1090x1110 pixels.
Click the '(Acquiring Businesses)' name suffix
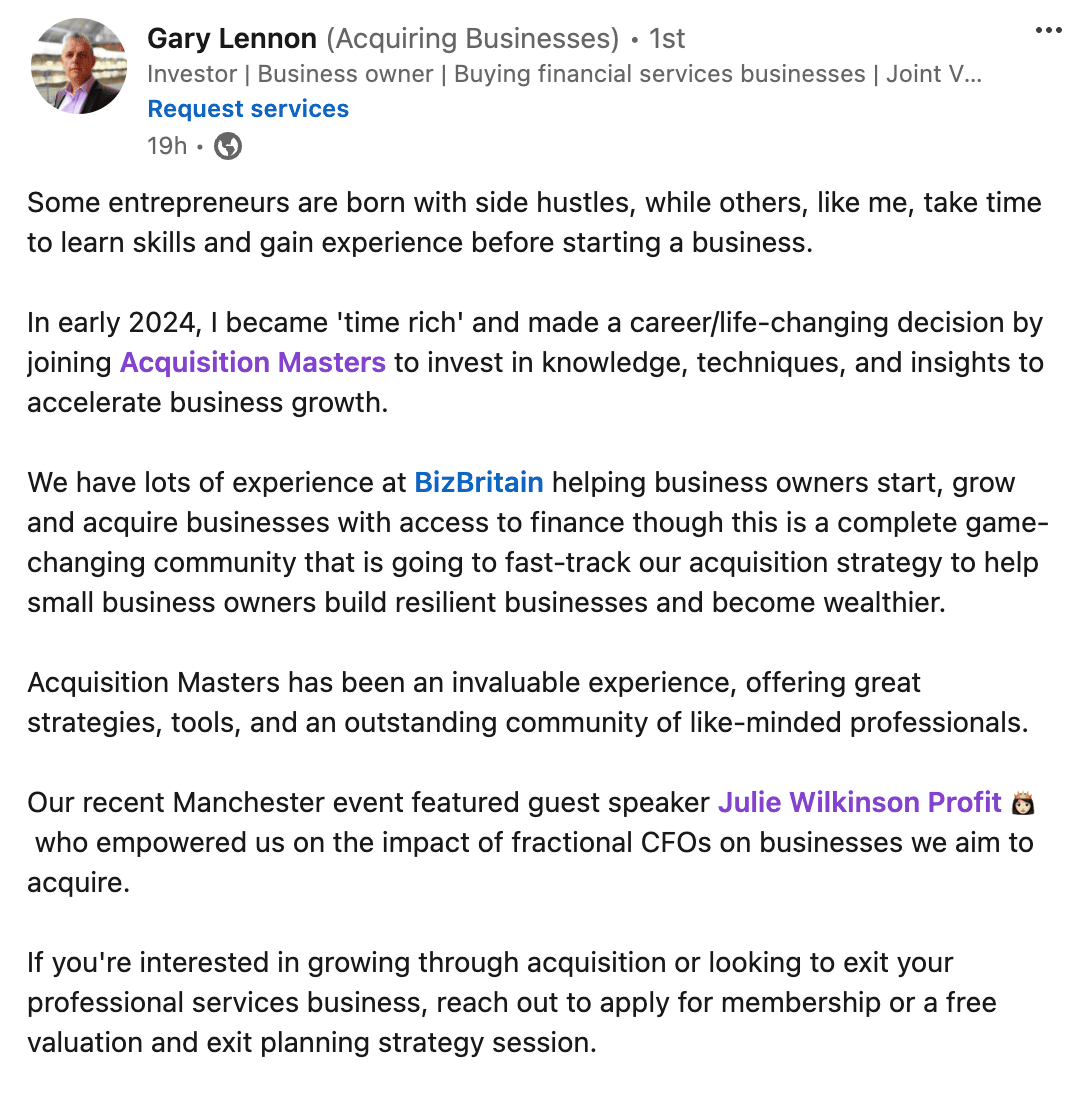(473, 39)
